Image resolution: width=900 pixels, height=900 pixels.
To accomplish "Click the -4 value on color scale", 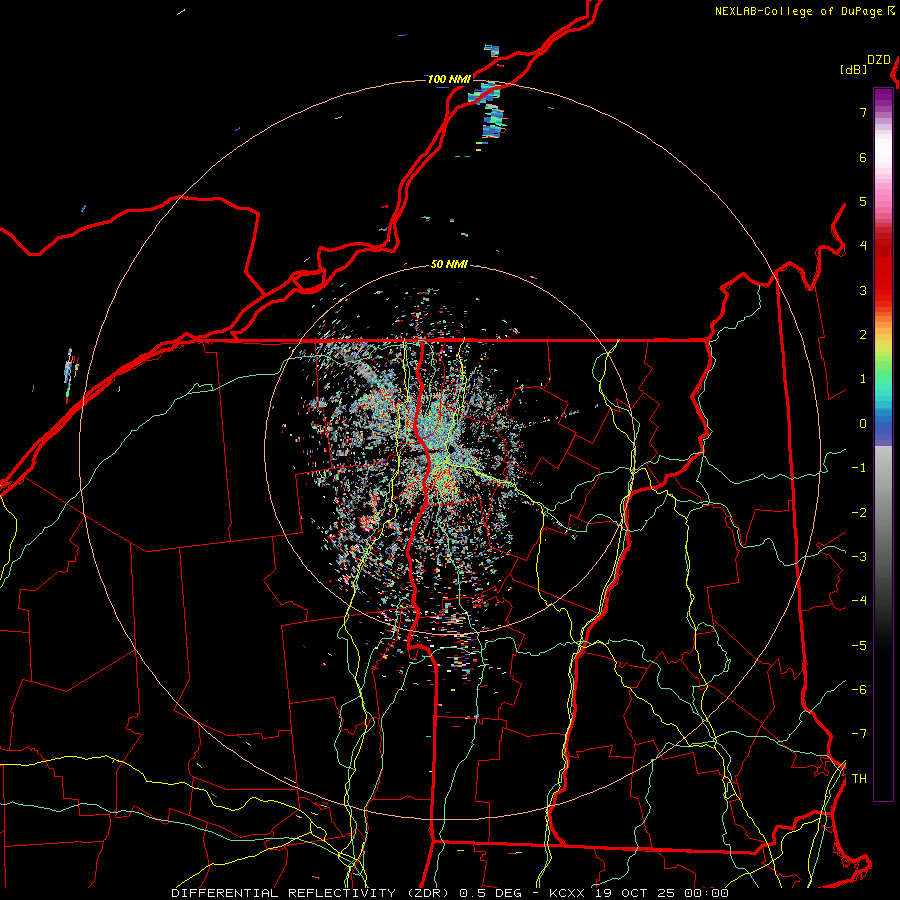I will pyautogui.click(x=859, y=601).
